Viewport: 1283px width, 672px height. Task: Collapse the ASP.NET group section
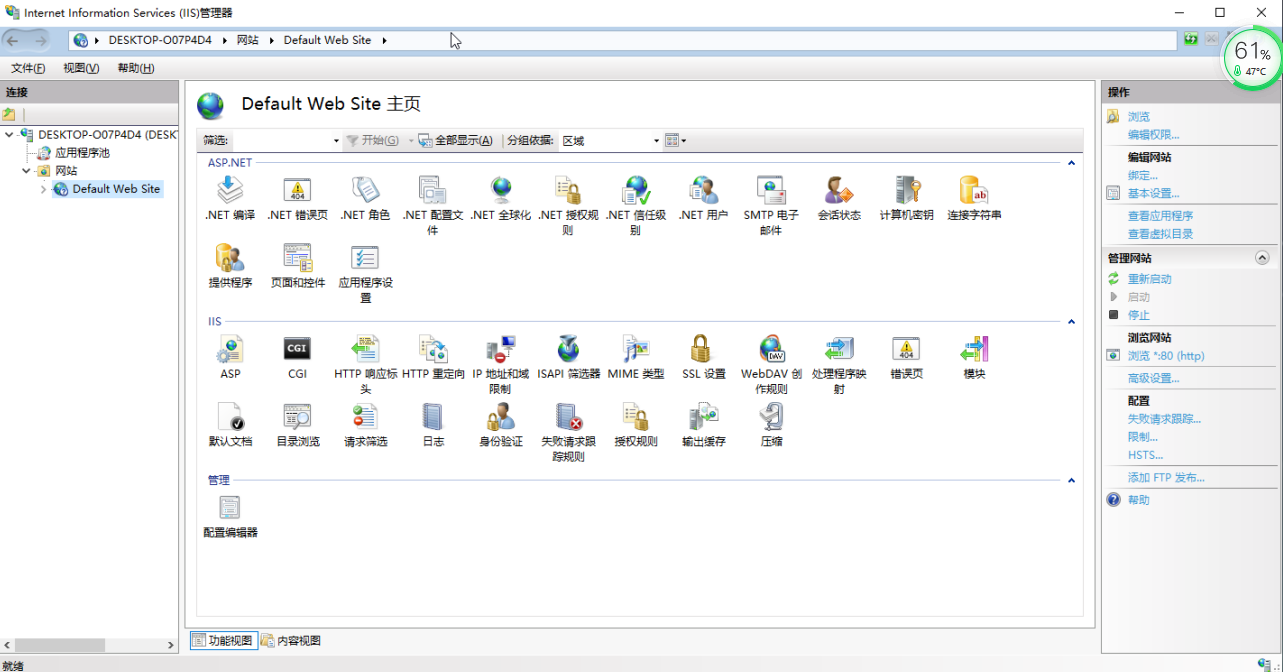pos(1071,162)
